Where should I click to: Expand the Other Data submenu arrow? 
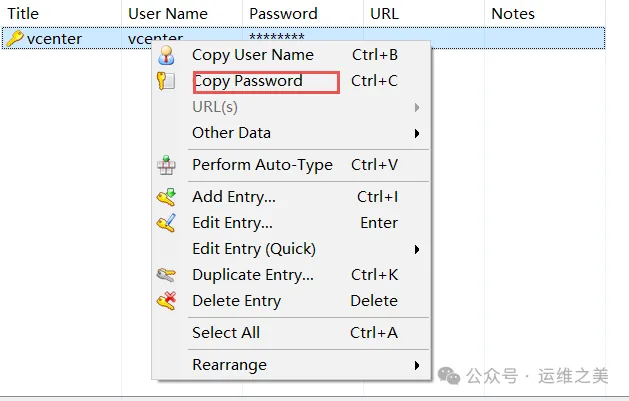pos(416,133)
